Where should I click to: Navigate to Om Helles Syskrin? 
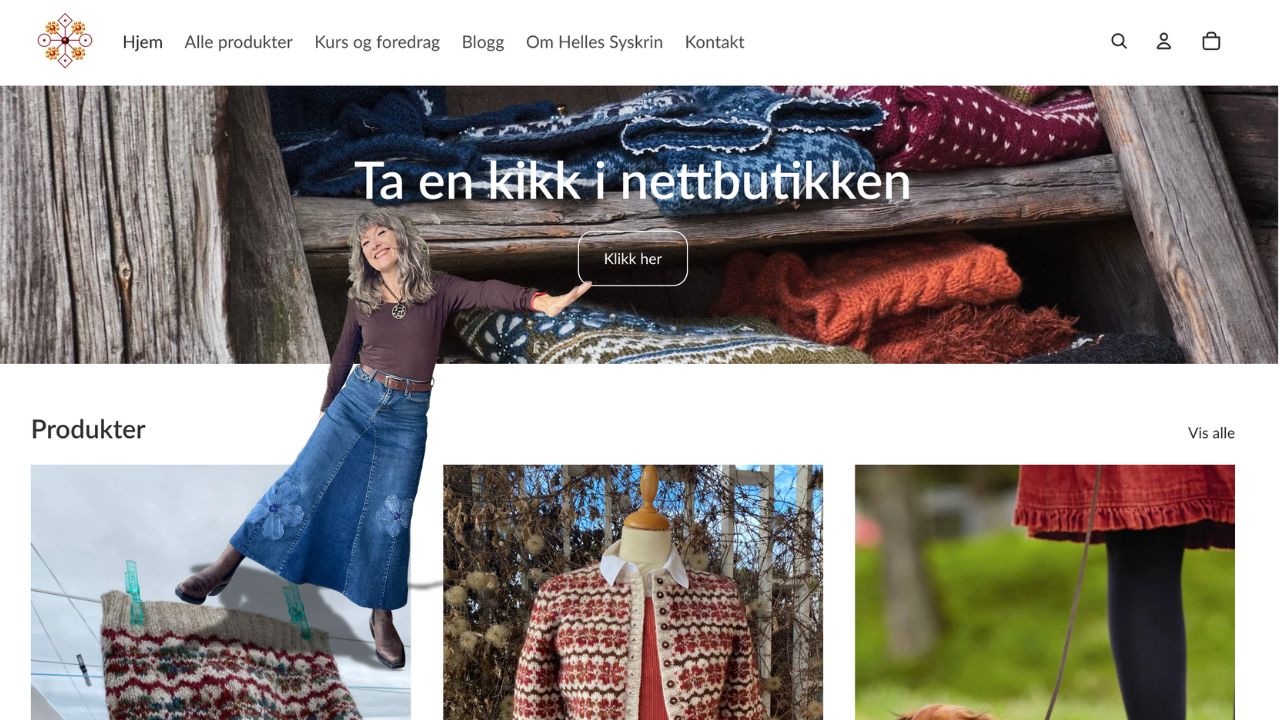pyautogui.click(x=594, y=42)
